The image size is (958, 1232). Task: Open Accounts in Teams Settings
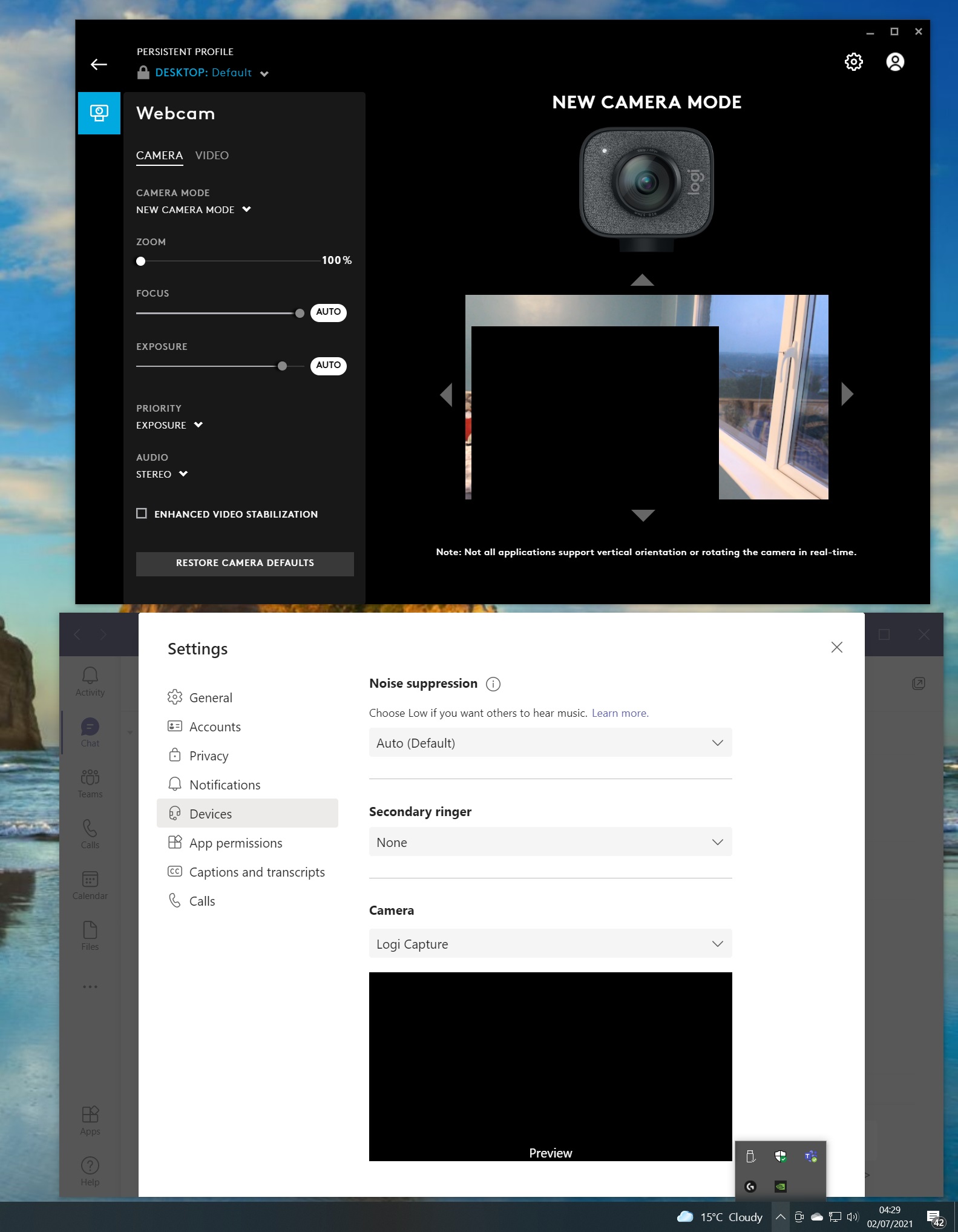click(x=247, y=726)
